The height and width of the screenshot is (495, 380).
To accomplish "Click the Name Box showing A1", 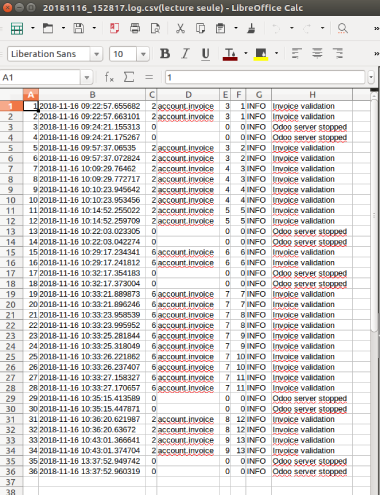I will click(x=40, y=78).
